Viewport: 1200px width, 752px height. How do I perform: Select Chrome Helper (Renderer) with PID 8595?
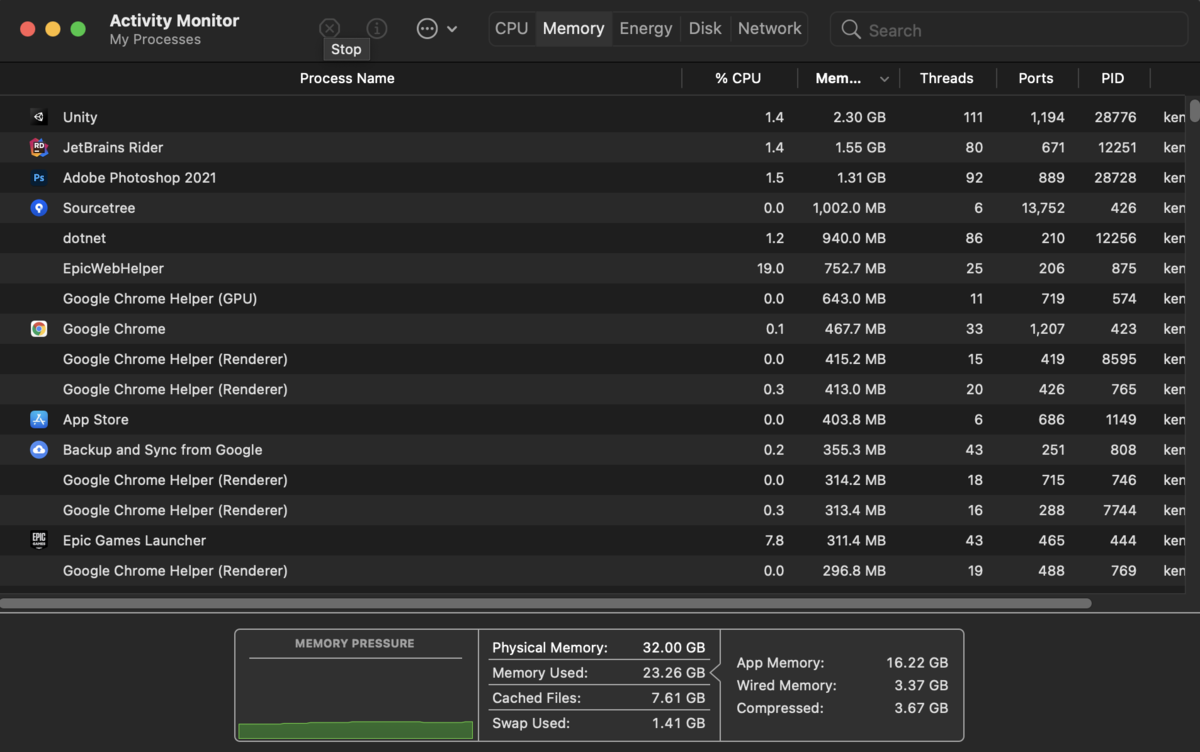[595, 359]
